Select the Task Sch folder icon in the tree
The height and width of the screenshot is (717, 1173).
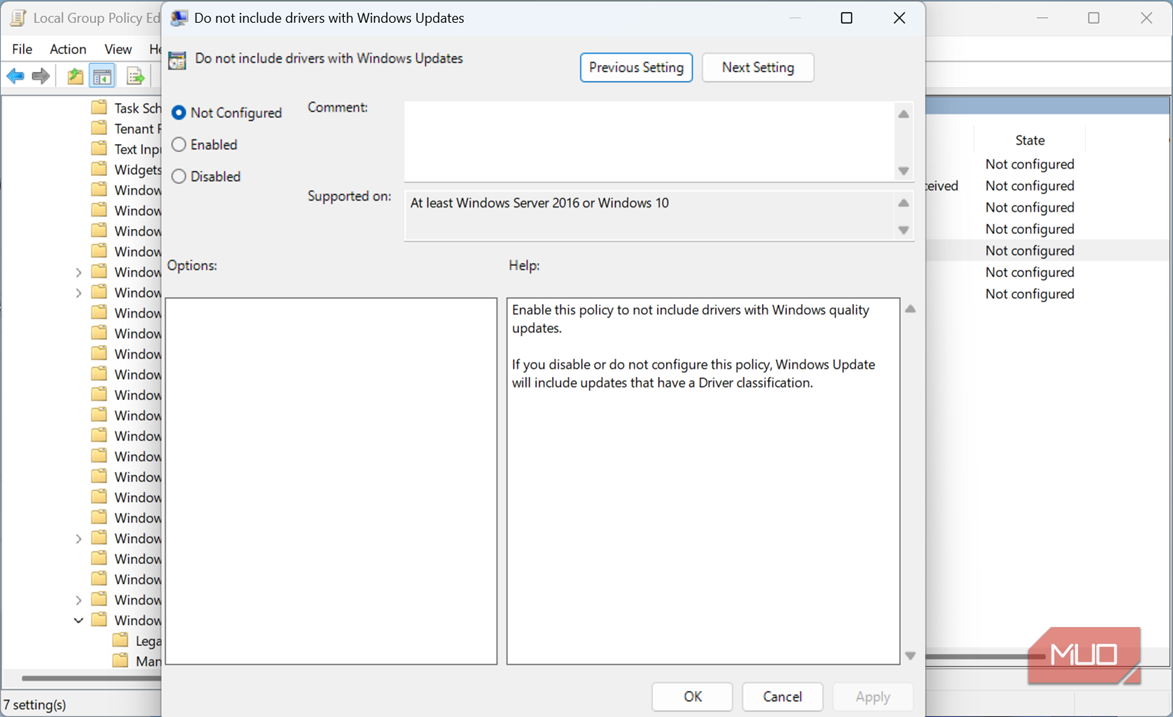99,108
